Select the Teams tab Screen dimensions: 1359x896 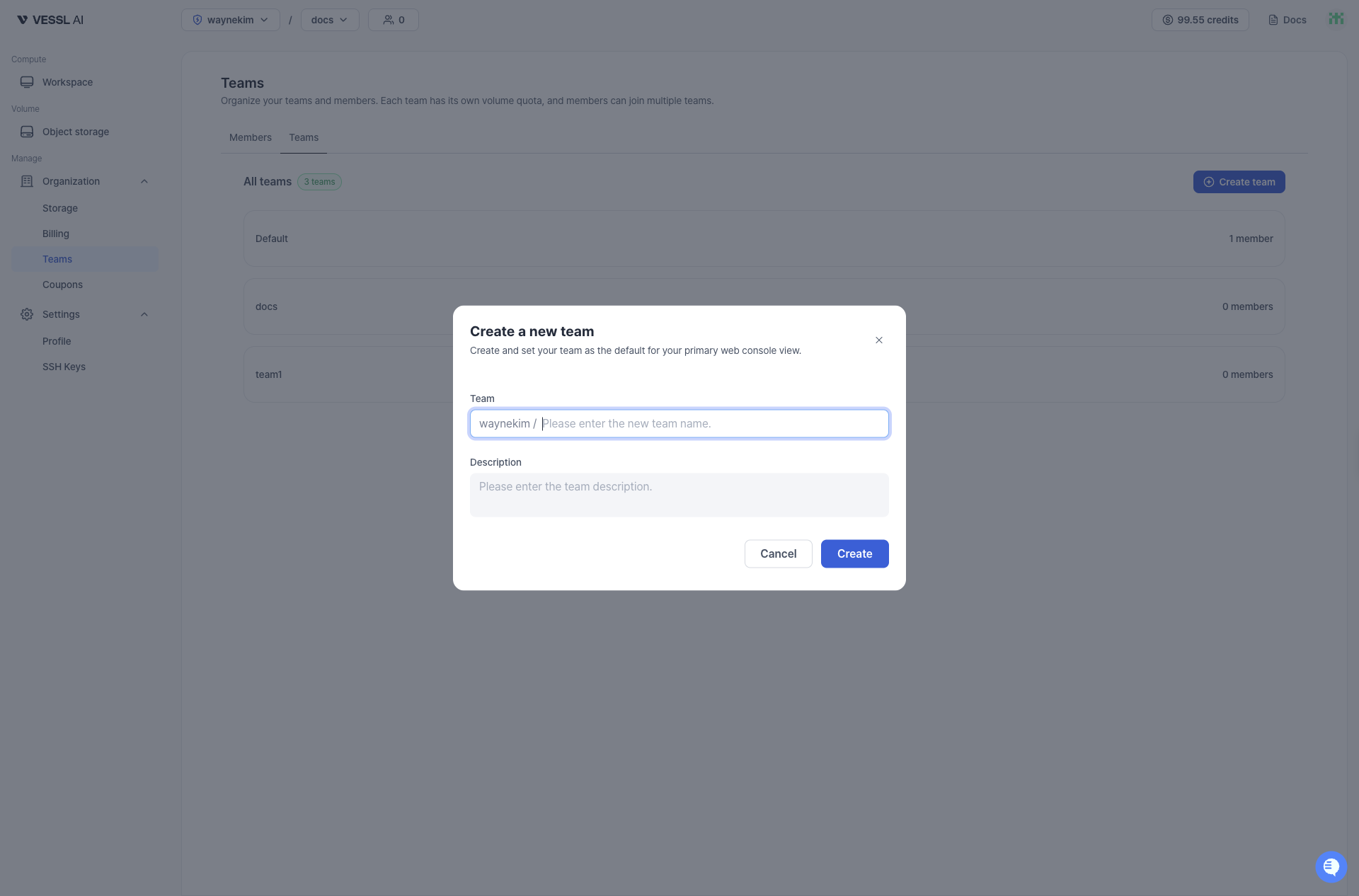[303, 137]
